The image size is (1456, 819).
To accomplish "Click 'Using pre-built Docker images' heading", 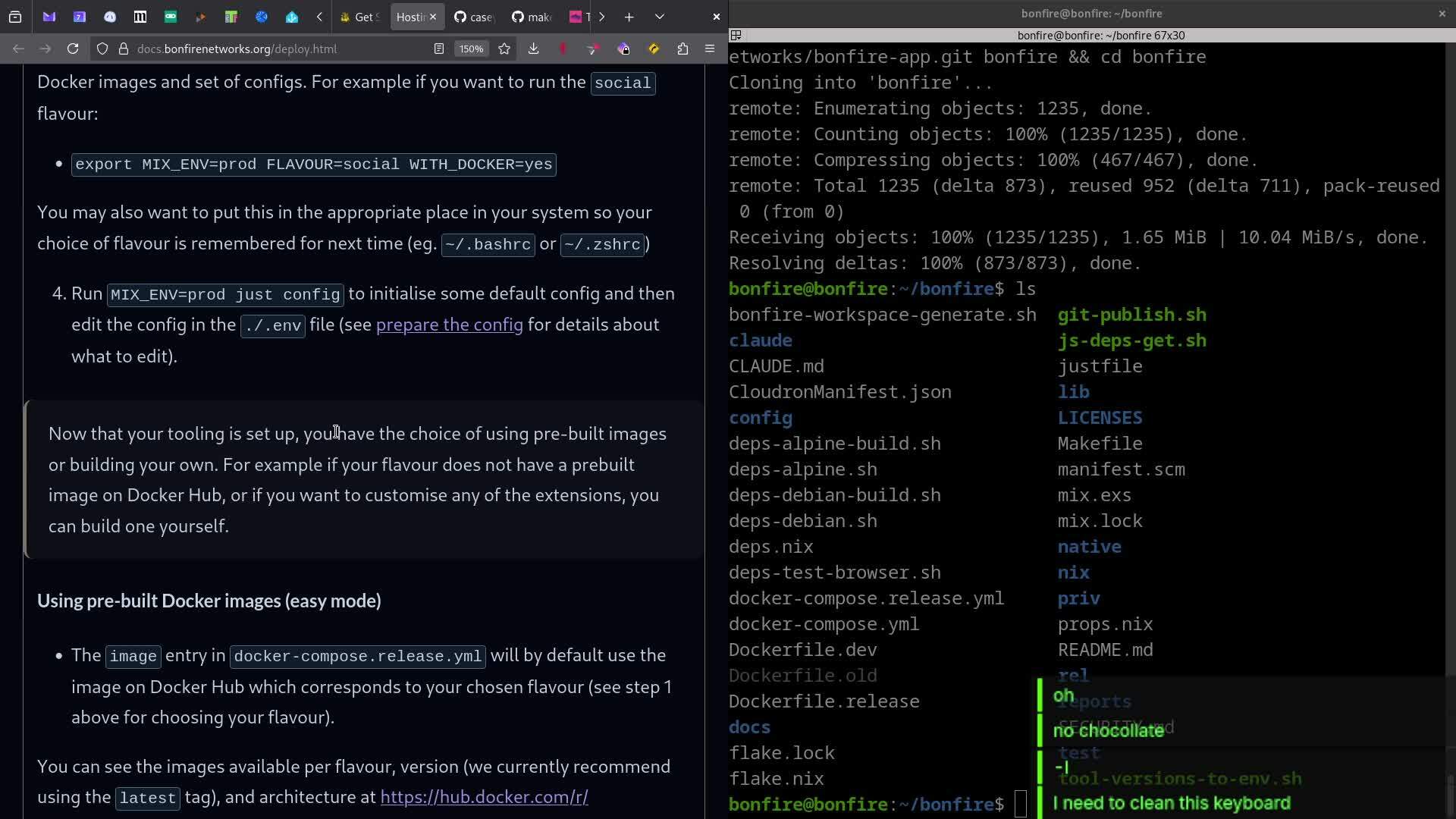I will pos(209,601).
